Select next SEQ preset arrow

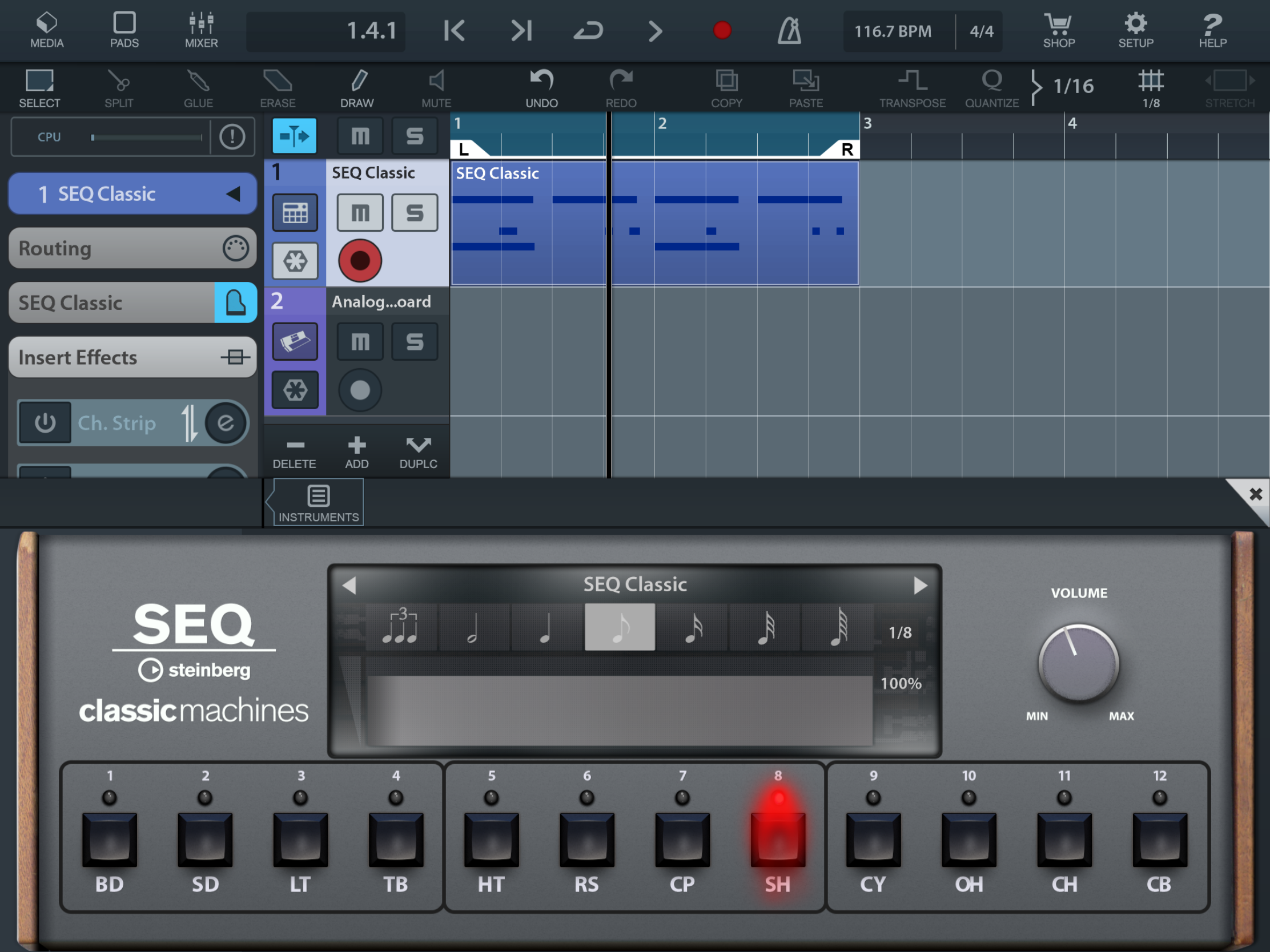[920, 586]
